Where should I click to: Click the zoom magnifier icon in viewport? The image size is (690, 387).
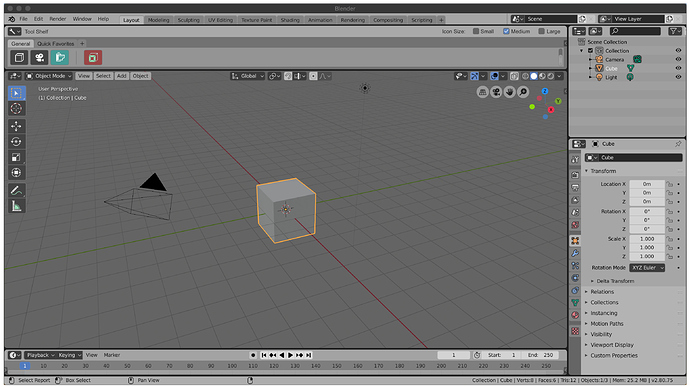click(523, 92)
